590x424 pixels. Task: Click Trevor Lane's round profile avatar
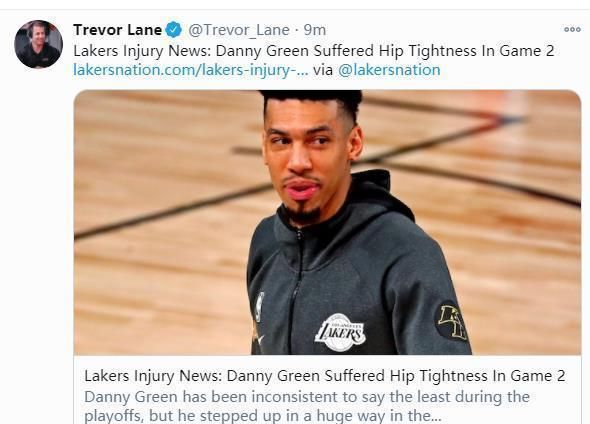pos(38,44)
